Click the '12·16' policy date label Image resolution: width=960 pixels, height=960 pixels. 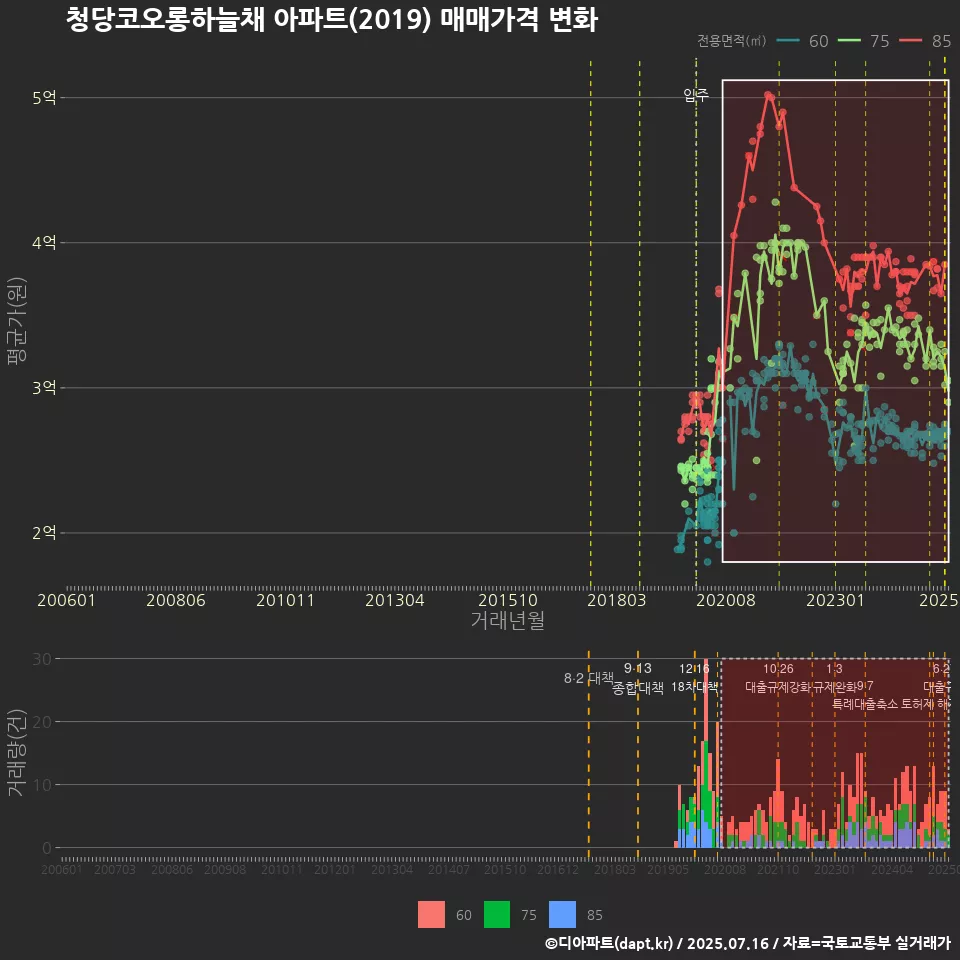[x=694, y=669]
